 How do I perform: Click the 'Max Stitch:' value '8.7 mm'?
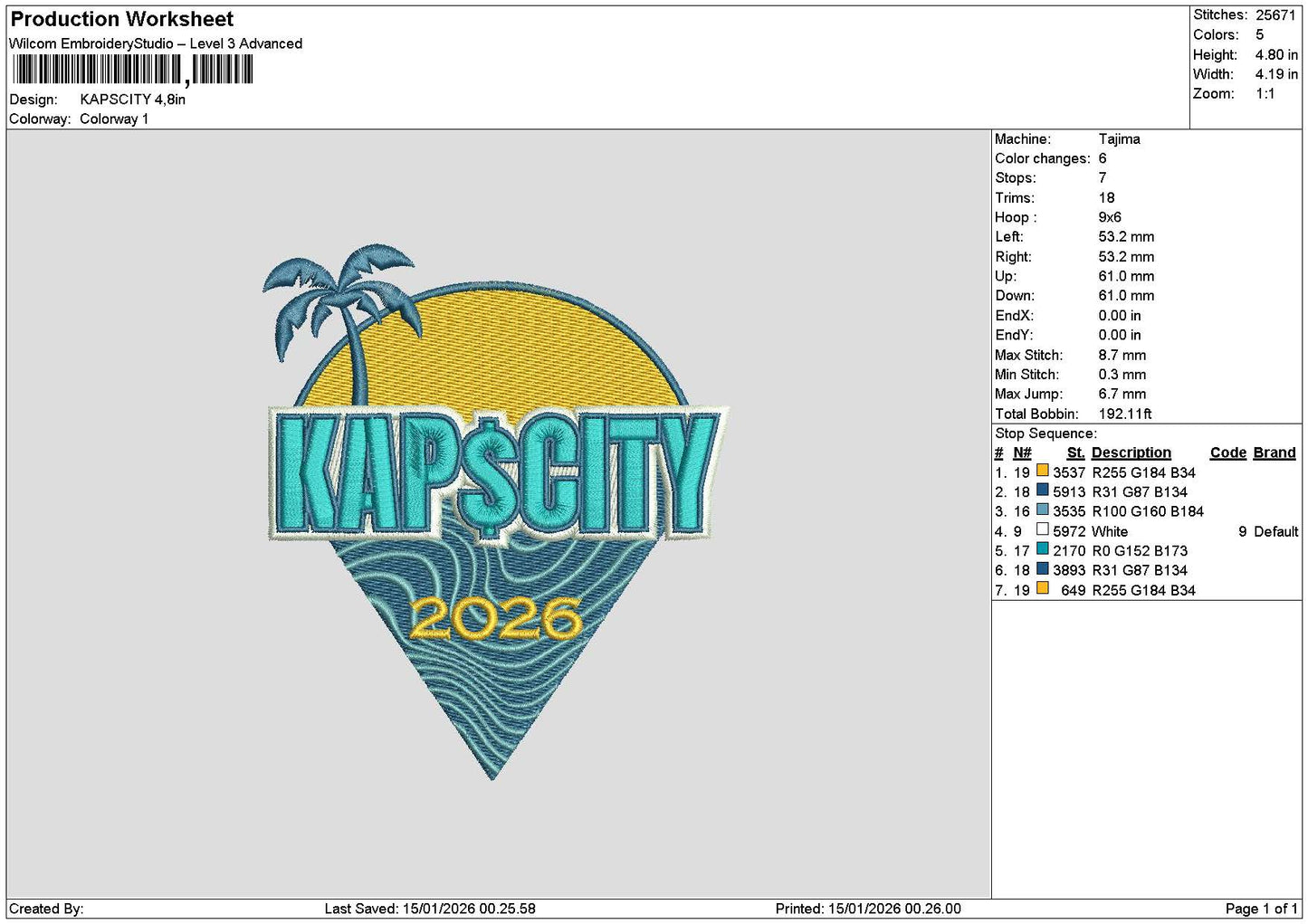(x=1122, y=355)
